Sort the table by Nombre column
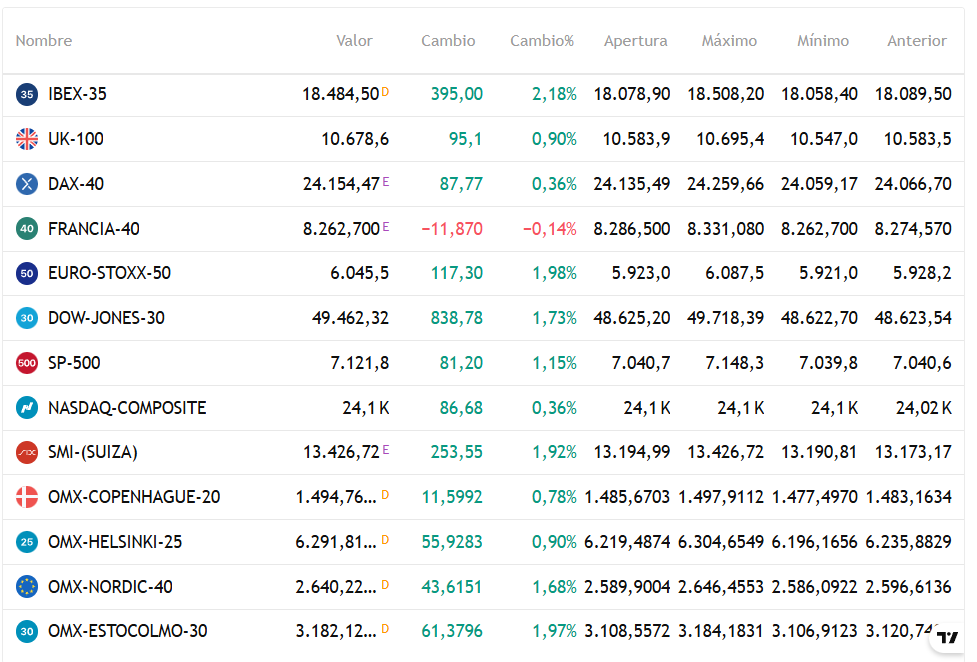Screen dimensions: 977x662 click(x=44, y=41)
